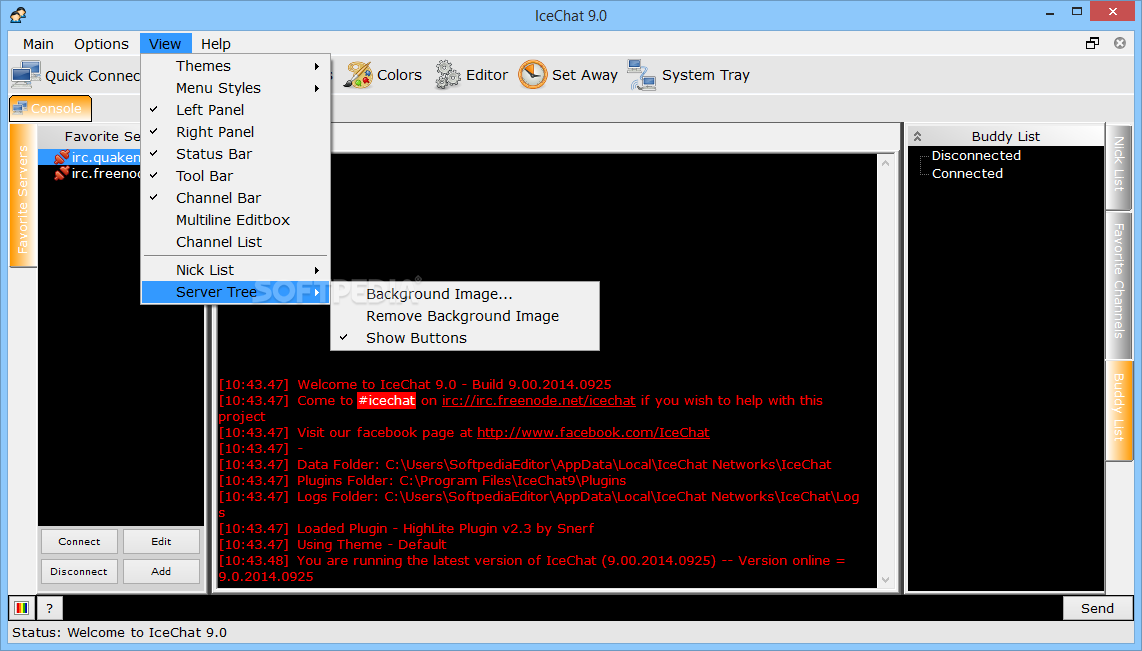Viewport: 1142px width, 651px height.
Task: Switch to the Nick List side tab
Action: (x=1119, y=165)
